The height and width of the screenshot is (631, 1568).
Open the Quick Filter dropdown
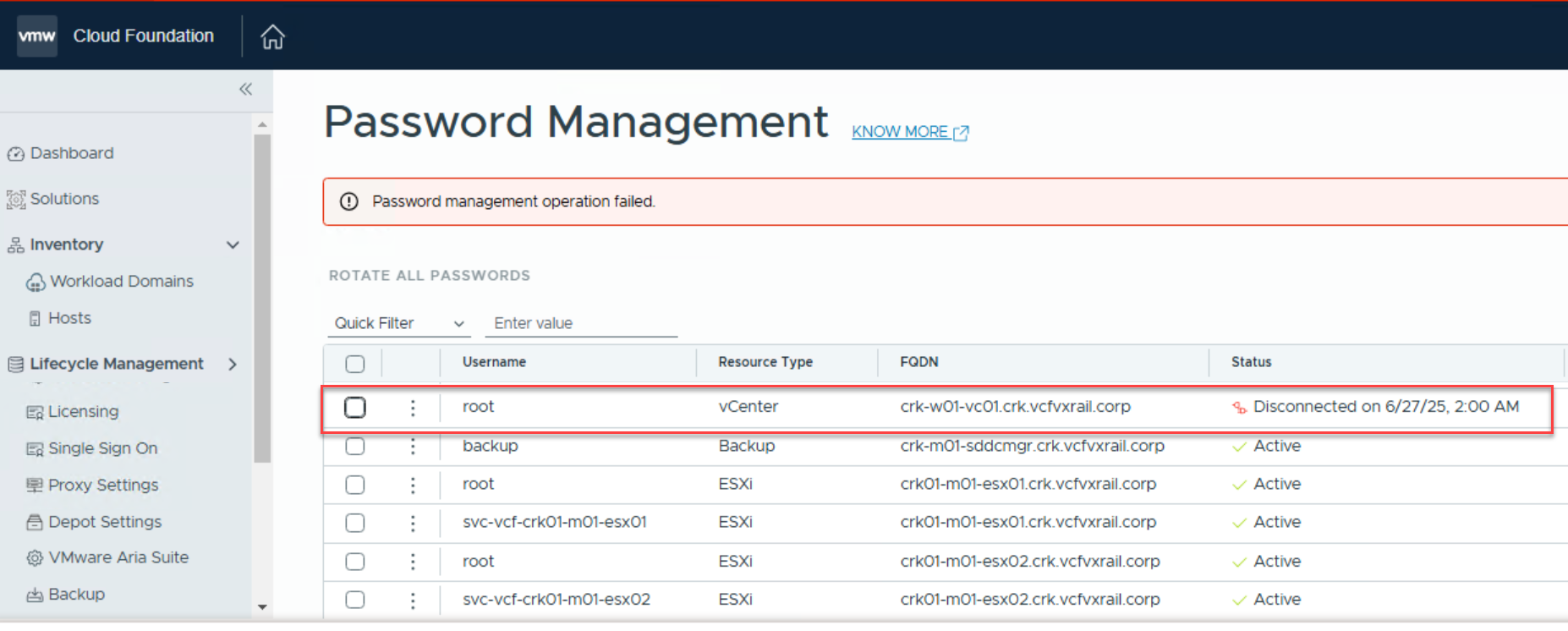[398, 323]
